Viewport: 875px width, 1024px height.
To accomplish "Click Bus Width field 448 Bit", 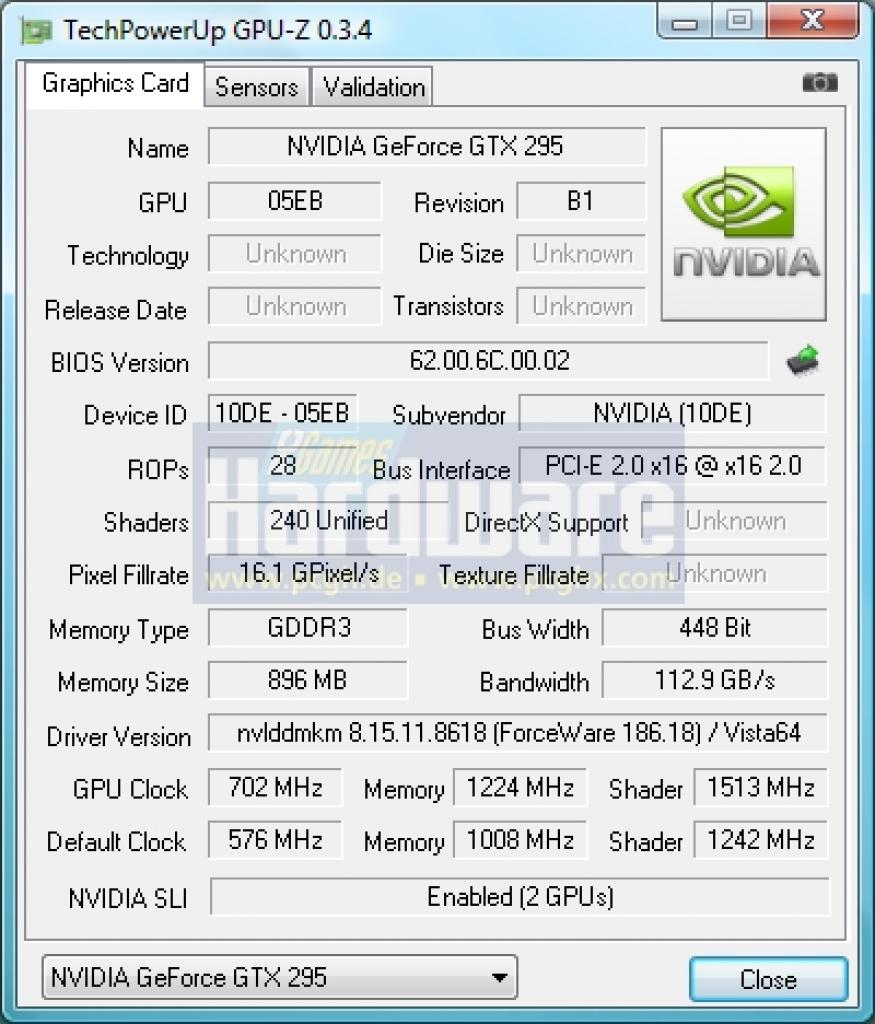I will (x=714, y=628).
